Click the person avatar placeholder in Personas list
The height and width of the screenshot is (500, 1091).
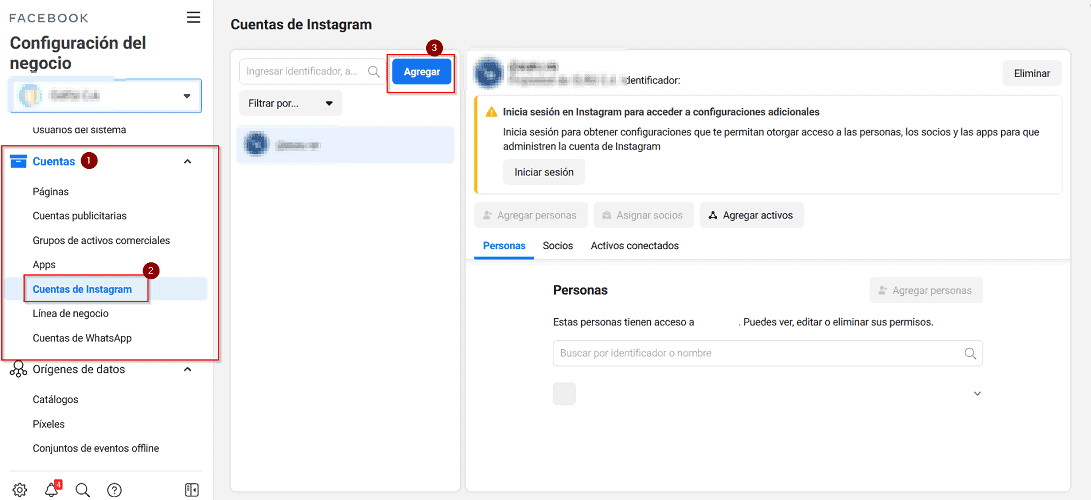click(x=564, y=394)
